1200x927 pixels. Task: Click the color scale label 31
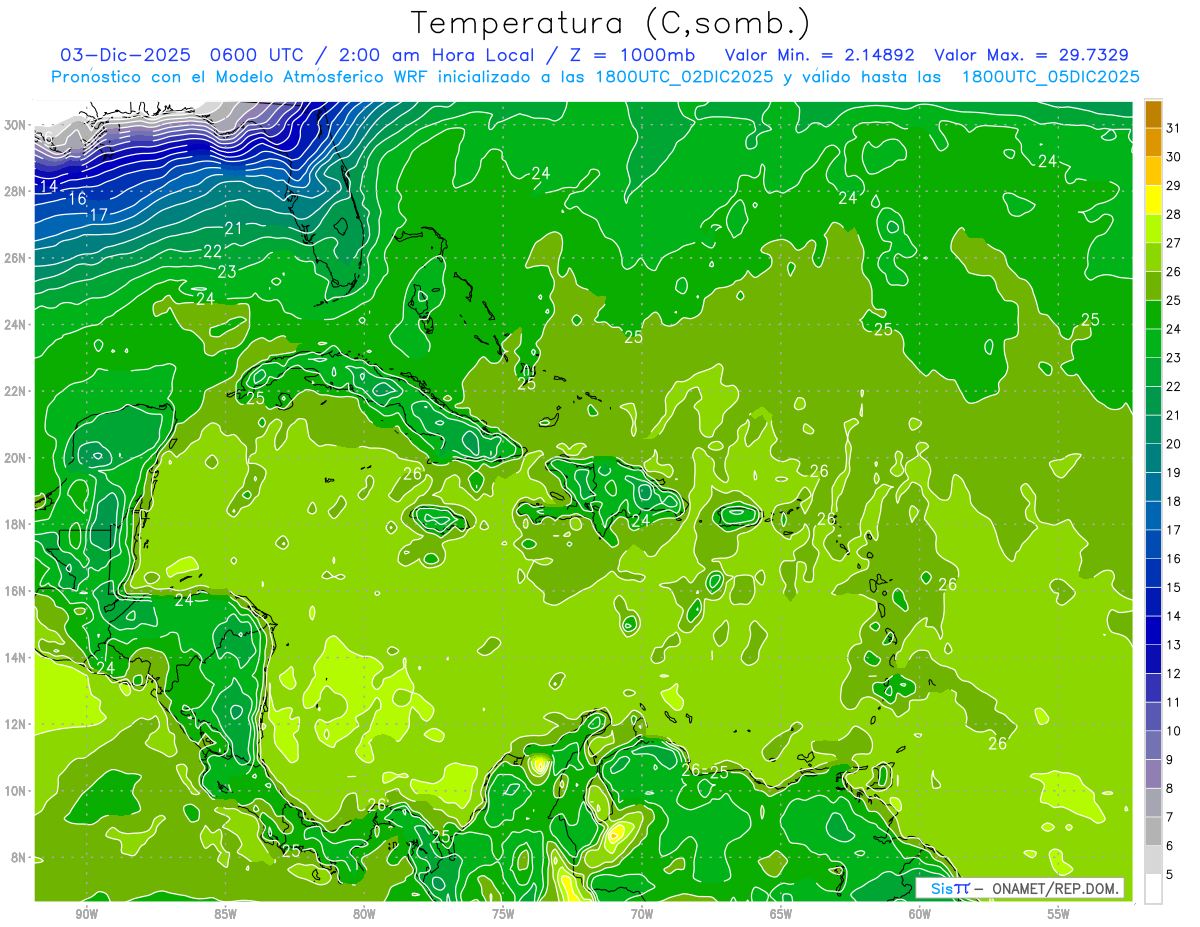[x=1173, y=127]
